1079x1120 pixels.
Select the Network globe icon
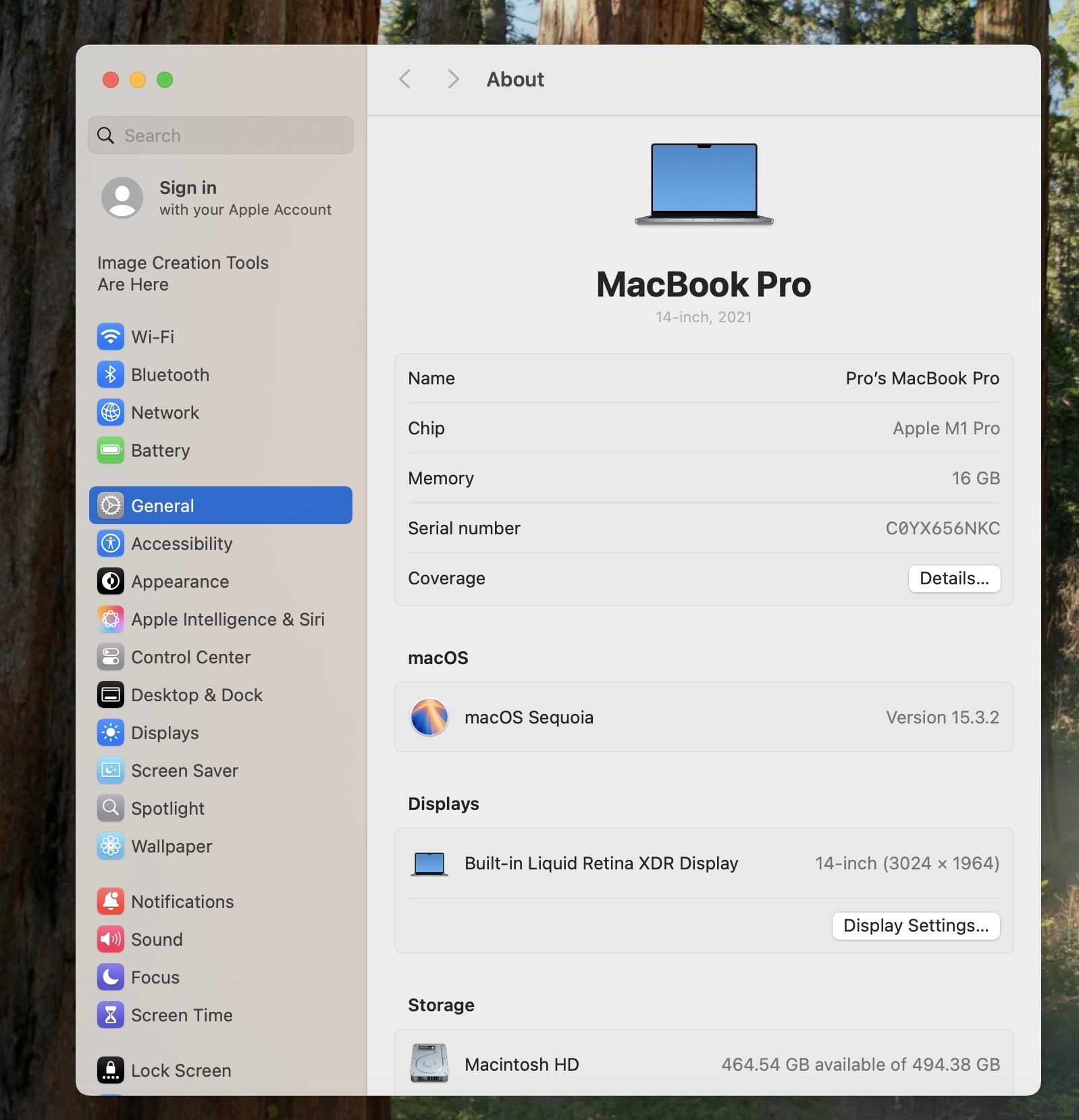(x=111, y=412)
